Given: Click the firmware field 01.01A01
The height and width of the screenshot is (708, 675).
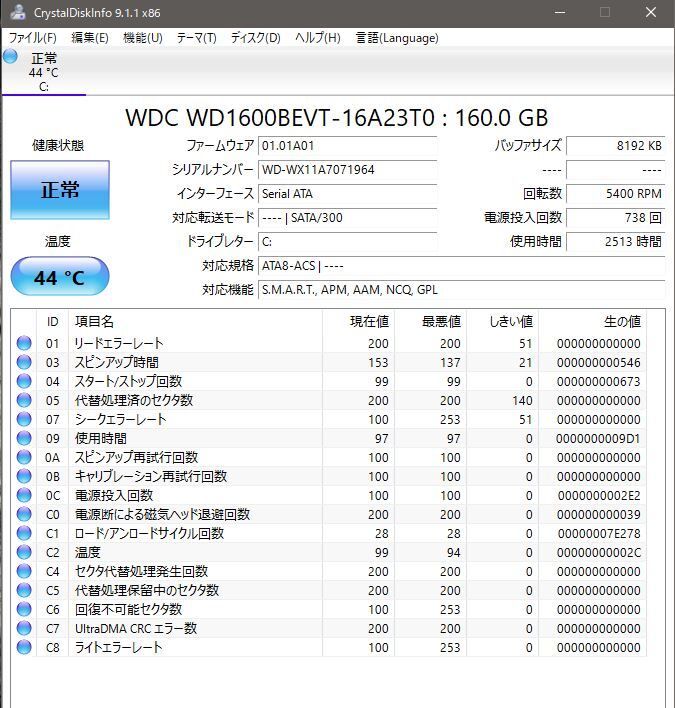Looking at the screenshot, I should click(x=347, y=146).
